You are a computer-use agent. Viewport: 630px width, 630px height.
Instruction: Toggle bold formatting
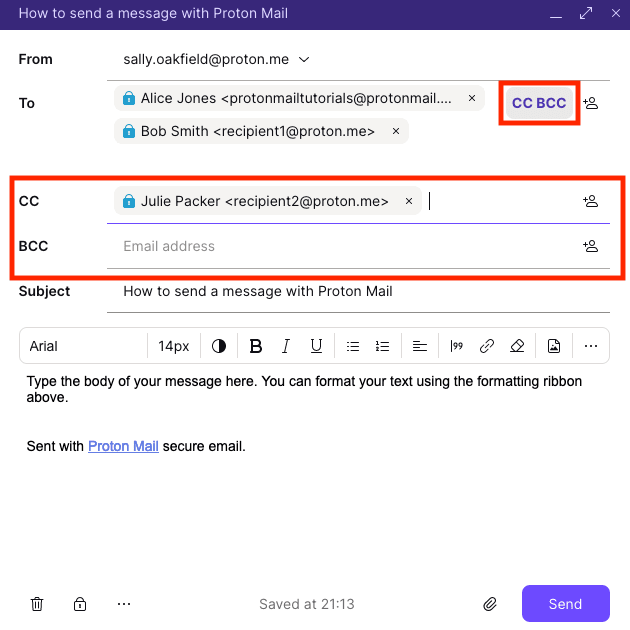click(x=256, y=346)
